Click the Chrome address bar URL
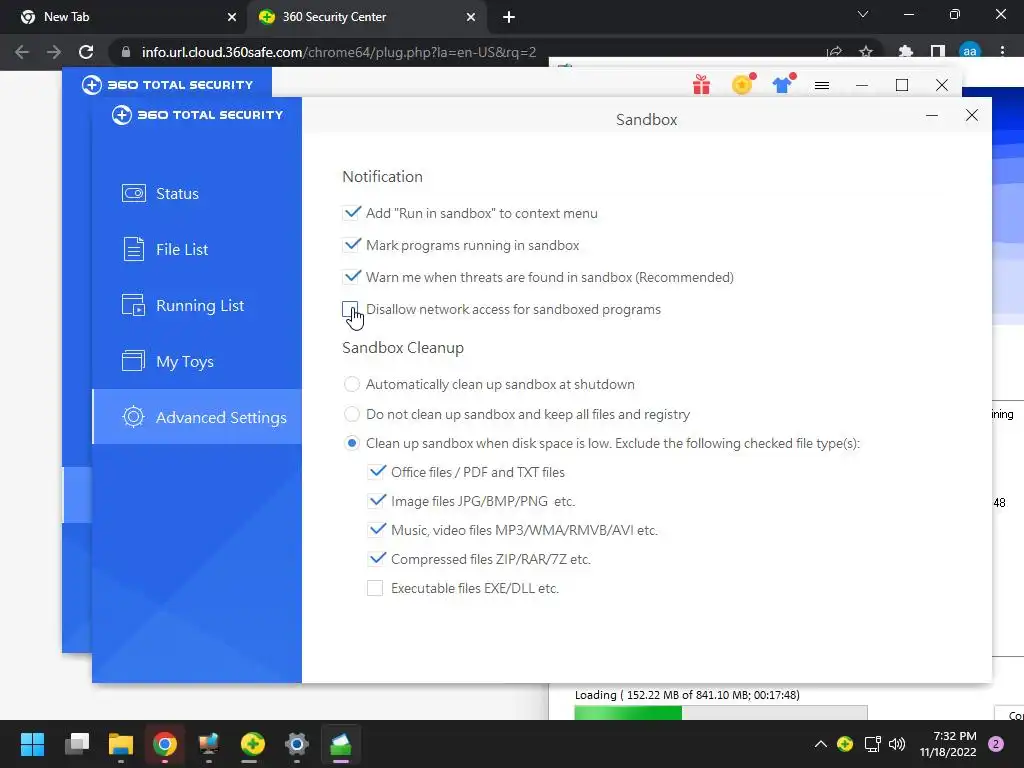 click(339, 52)
